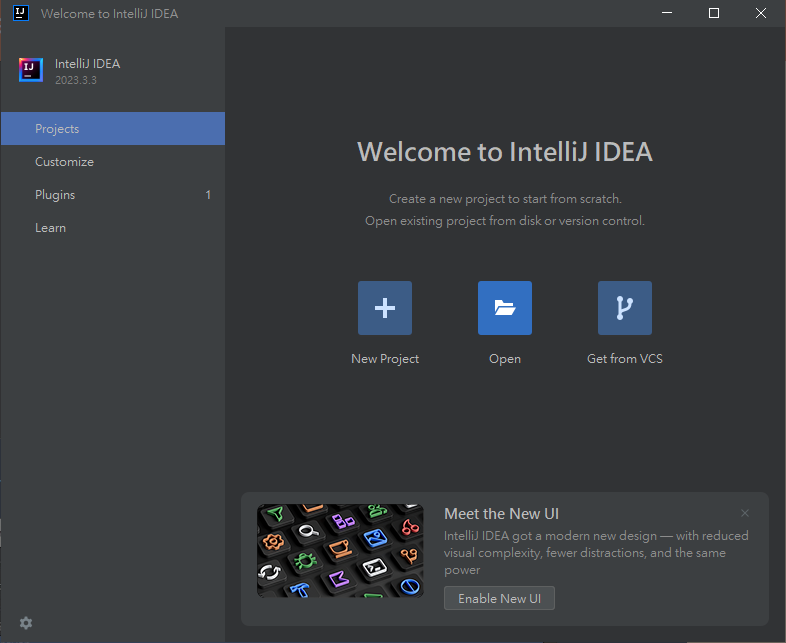This screenshot has height=643, width=786.
Task: Click the Enable New UI button
Action: pyautogui.click(x=499, y=598)
